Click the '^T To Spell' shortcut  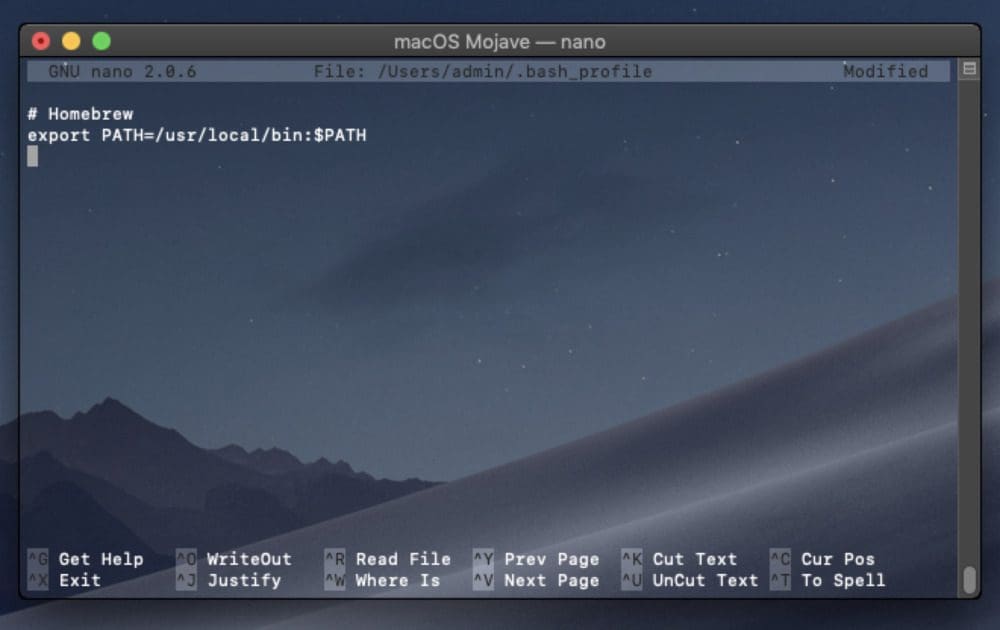[828, 581]
